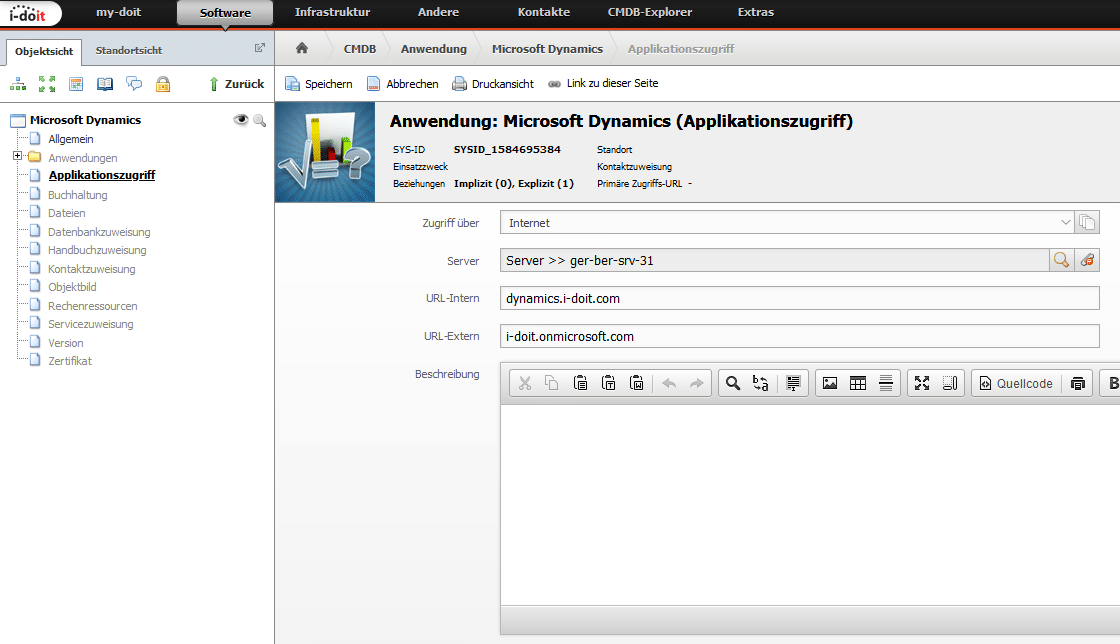Insert an image via editor toolbar
The image size is (1120, 644).
click(830, 383)
